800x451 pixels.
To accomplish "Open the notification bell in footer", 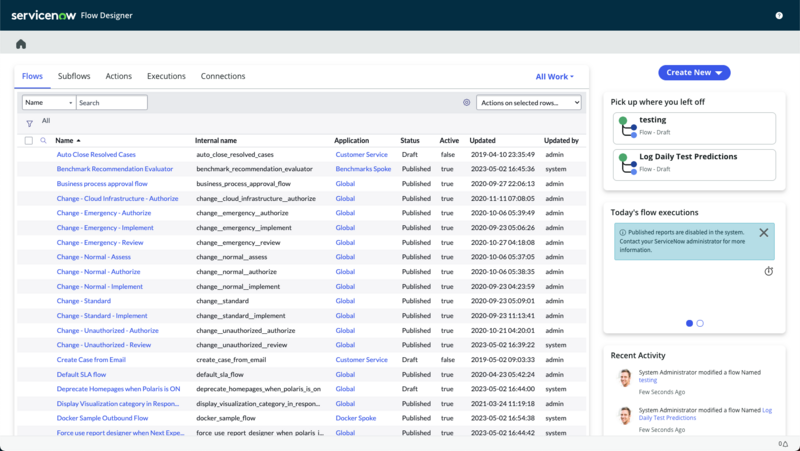I will pyautogui.click(x=785, y=444).
